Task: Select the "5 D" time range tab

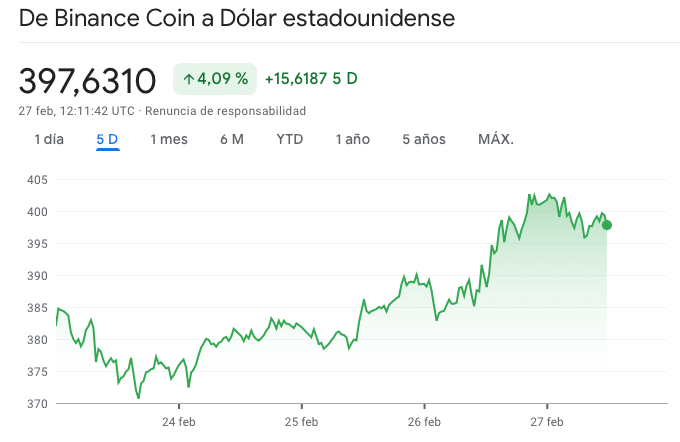Action: pyautogui.click(x=107, y=139)
